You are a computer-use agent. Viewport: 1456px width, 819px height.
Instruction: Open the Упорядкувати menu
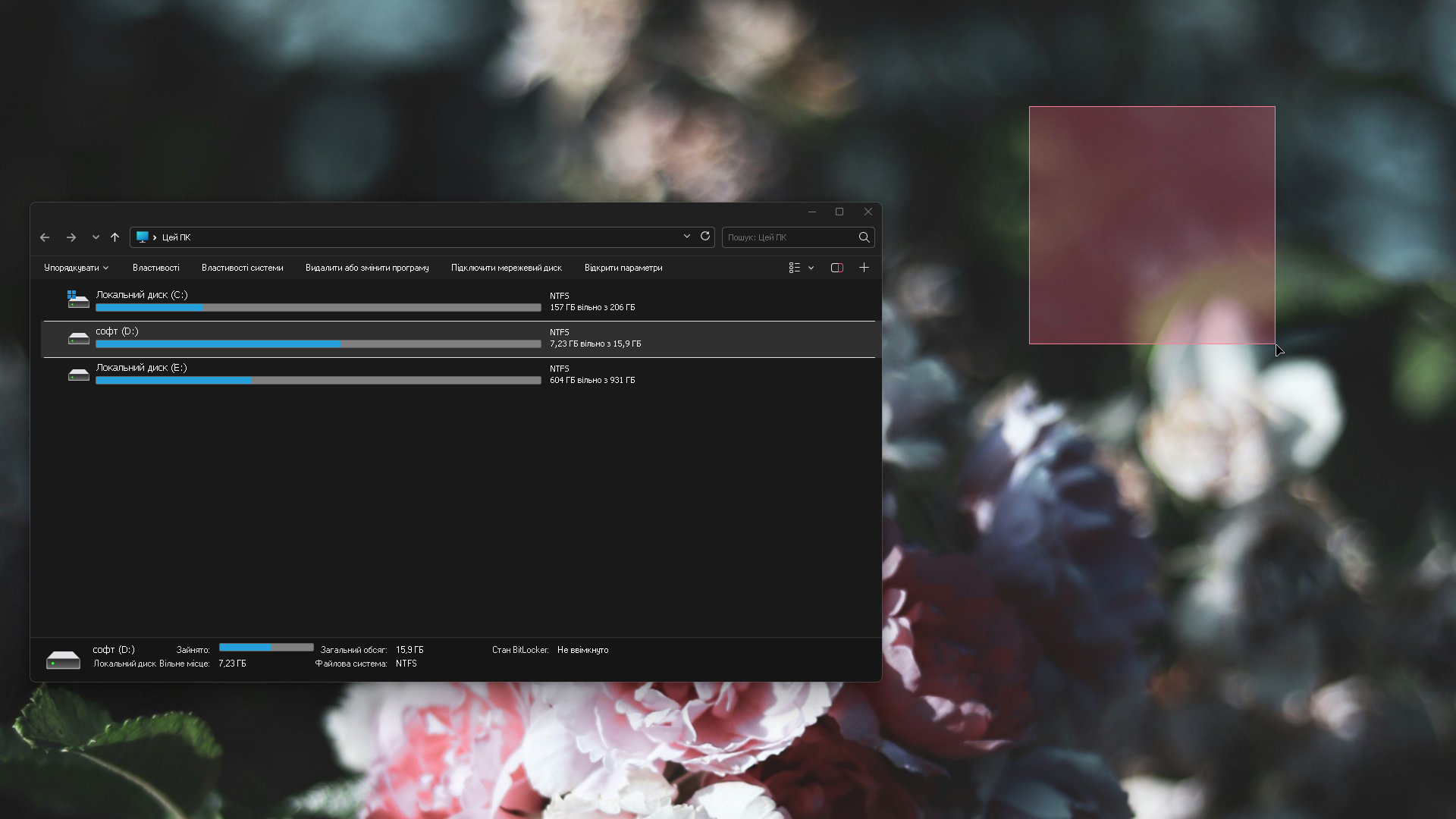[76, 268]
